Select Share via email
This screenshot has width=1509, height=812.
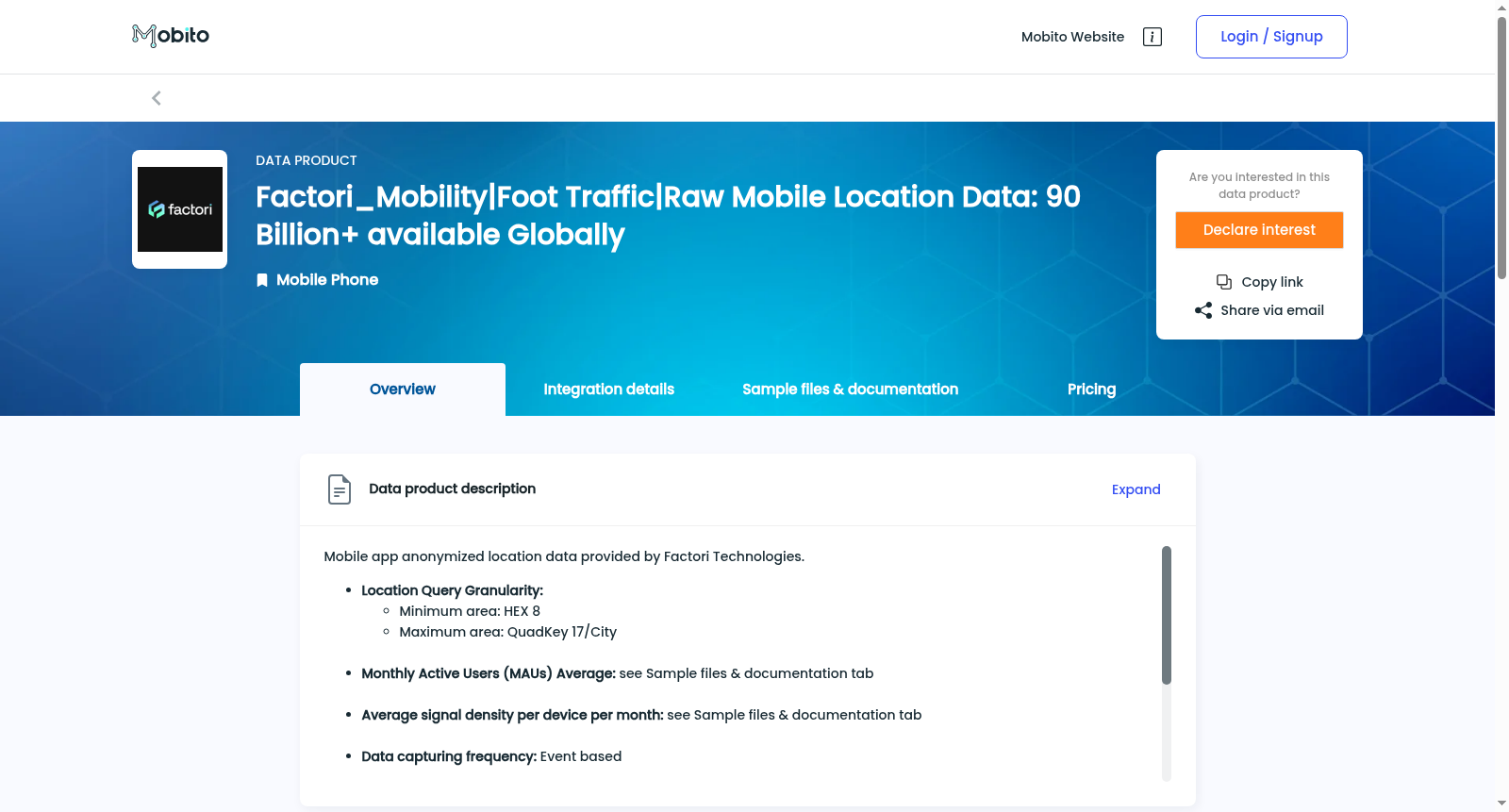click(x=1272, y=310)
